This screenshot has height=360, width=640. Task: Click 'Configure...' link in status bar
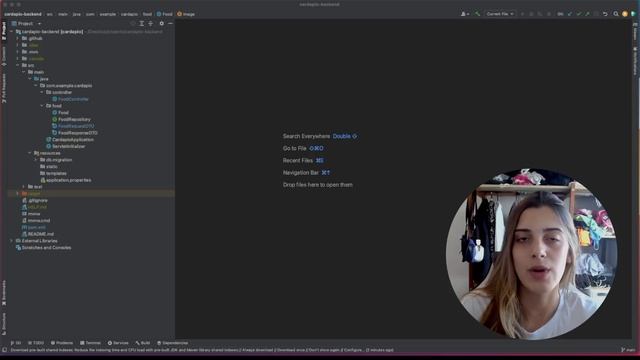coord(353,350)
